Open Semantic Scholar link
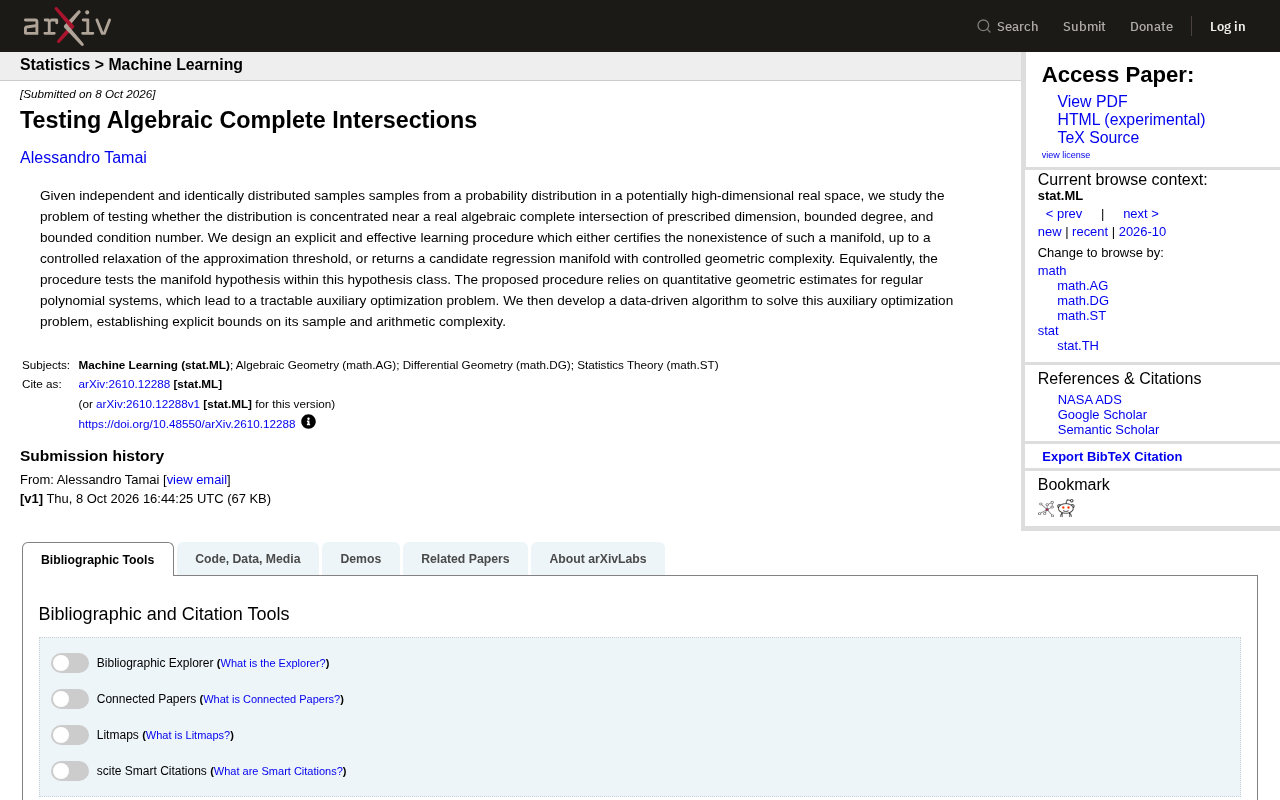The width and height of the screenshot is (1280, 800). [1108, 430]
